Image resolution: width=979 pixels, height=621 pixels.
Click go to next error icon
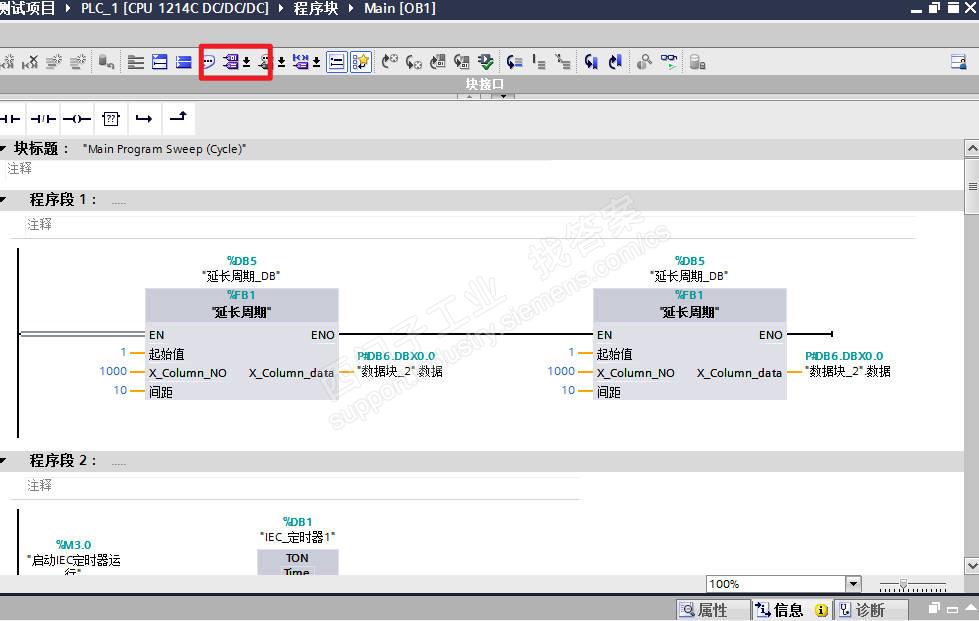point(390,62)
